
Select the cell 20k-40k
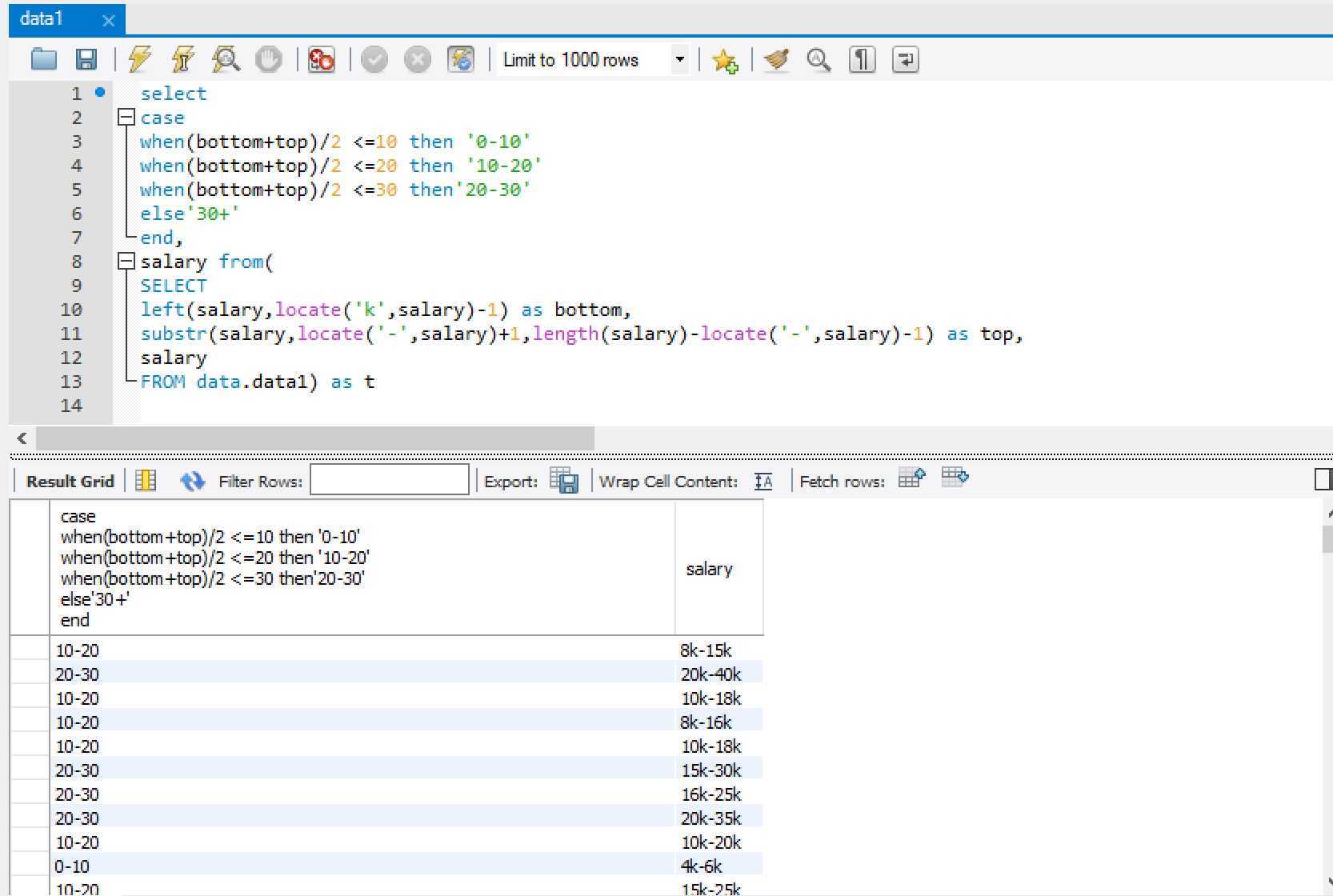719,674
